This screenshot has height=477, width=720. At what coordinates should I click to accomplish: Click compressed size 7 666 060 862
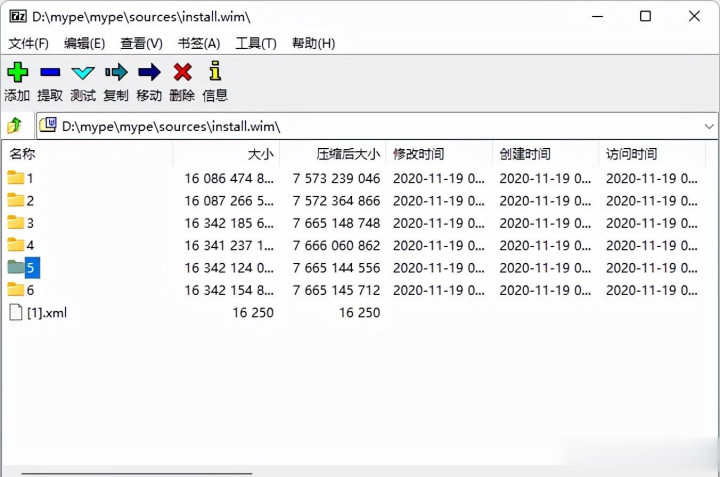pyautogui.click(x=337, y=246)
